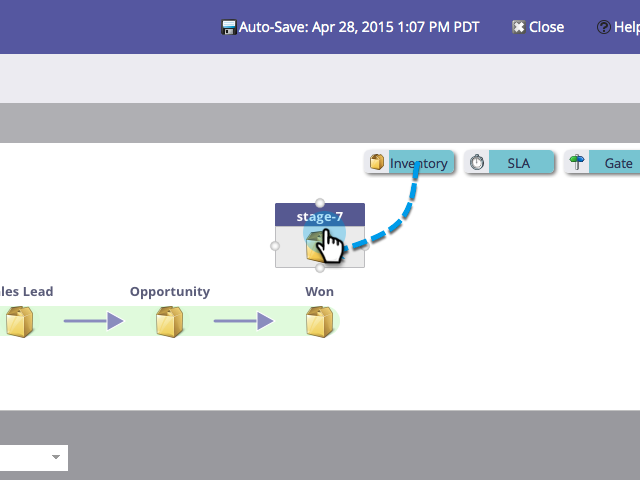This screenshot has height=480, width=640.
Task: Click the bottom connector handle of stage-7
Action: (320, 268)
